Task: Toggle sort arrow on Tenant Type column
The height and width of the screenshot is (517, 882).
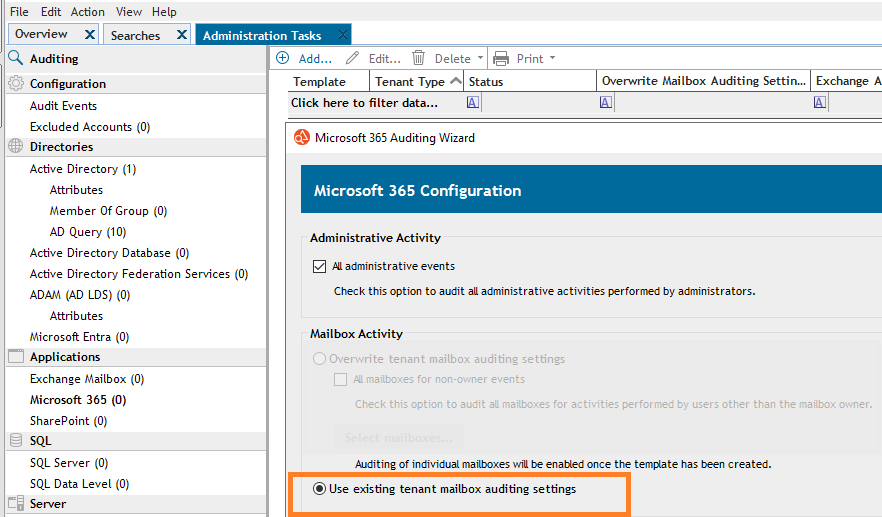Action: 456,82
